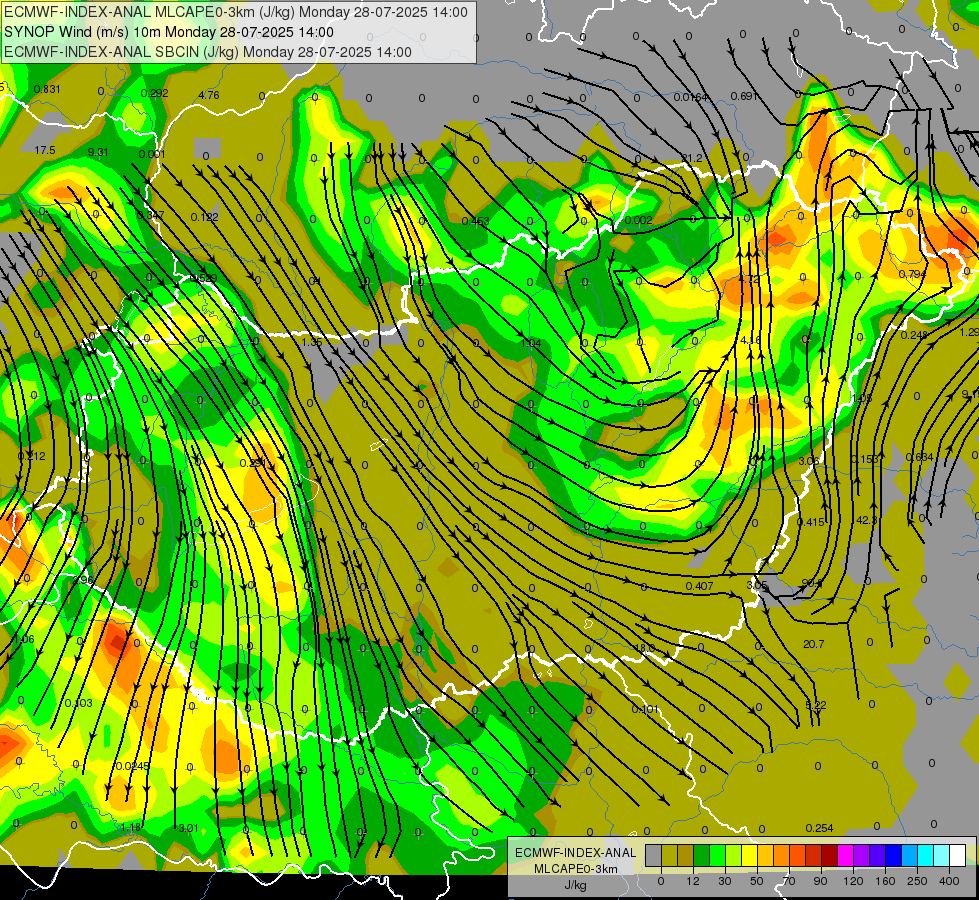Viewport: 979px width, 900px height.
Task: Click the legend tick label 30
Action: (x=724, y=881)
